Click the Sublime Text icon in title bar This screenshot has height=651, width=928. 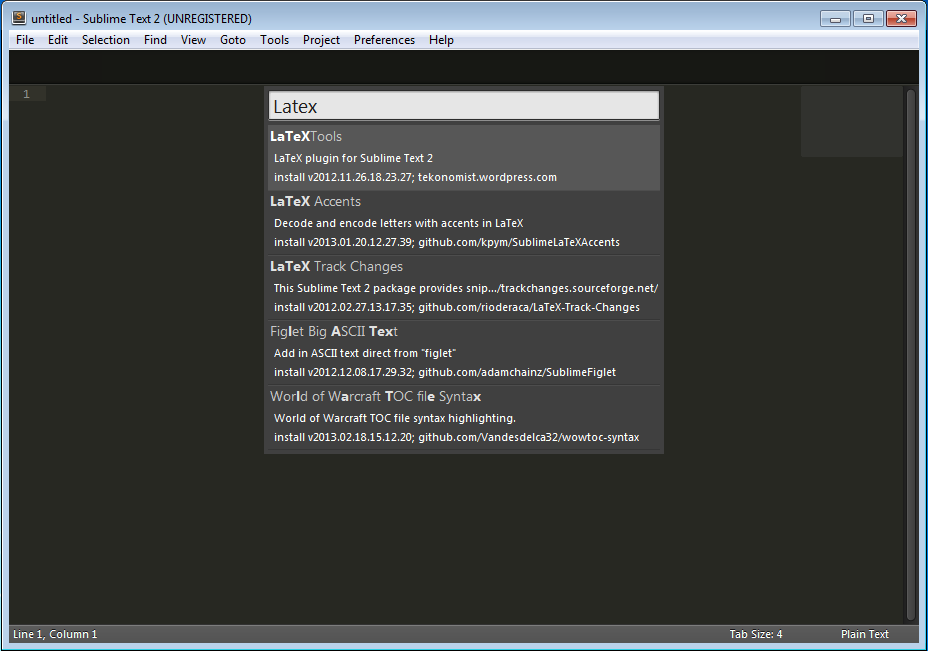[x=19, y=18]
